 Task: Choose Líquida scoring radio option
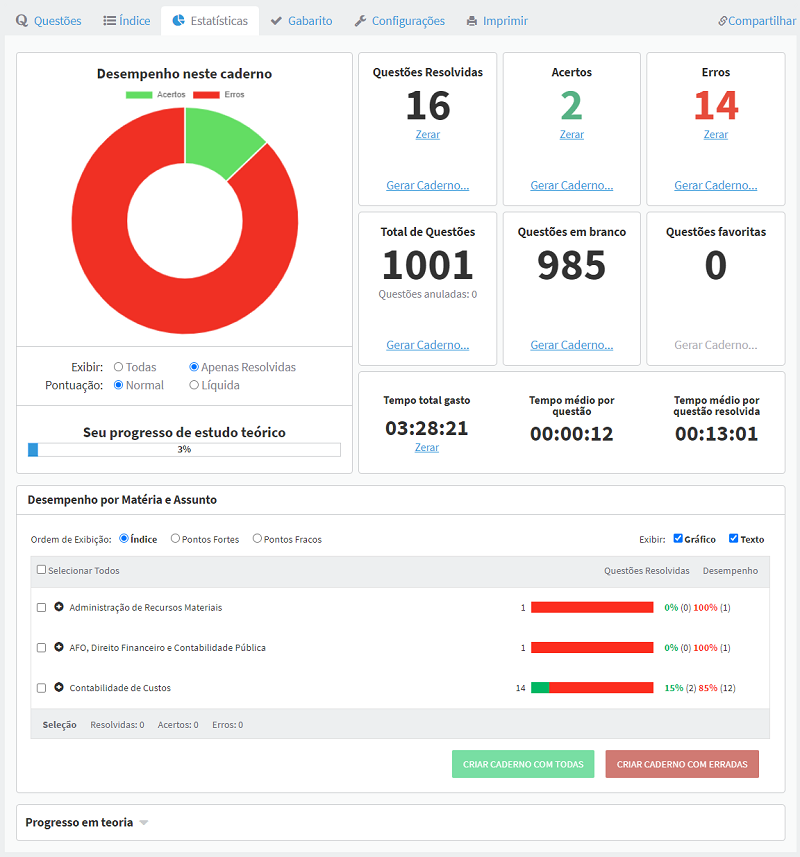[193, 385]
